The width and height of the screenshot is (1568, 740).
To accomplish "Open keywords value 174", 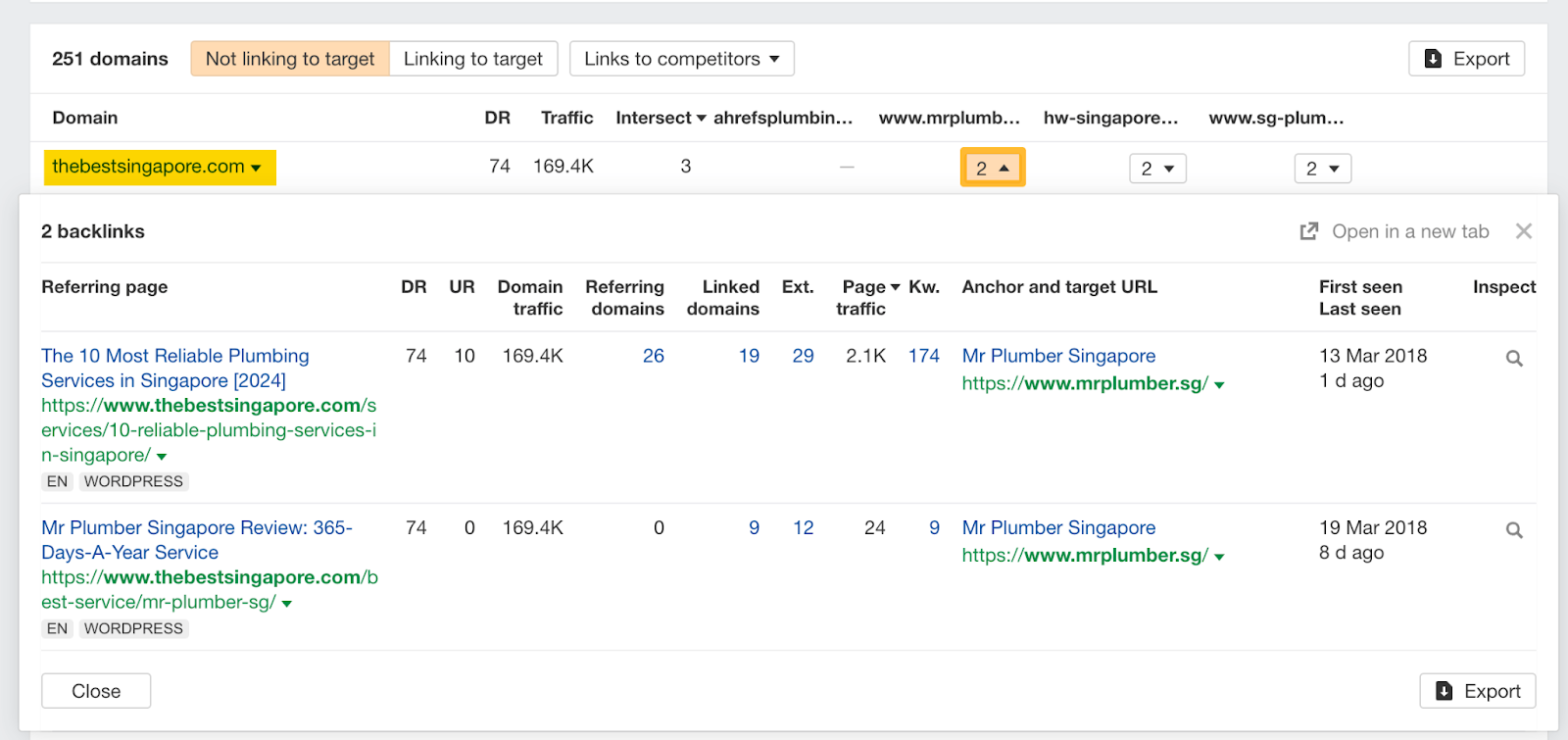I will pos(923,356).
